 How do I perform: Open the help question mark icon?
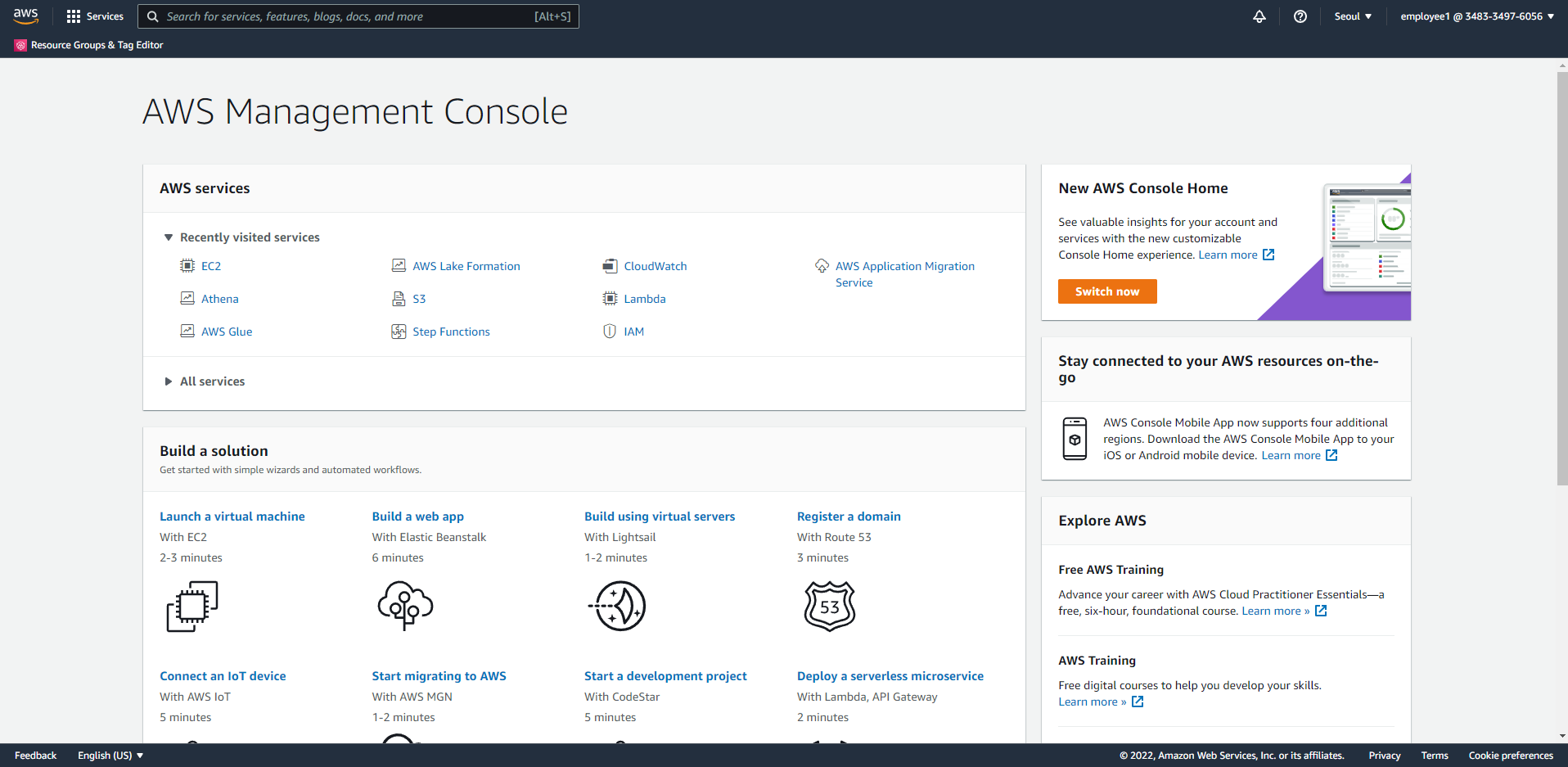point(1300,16)
